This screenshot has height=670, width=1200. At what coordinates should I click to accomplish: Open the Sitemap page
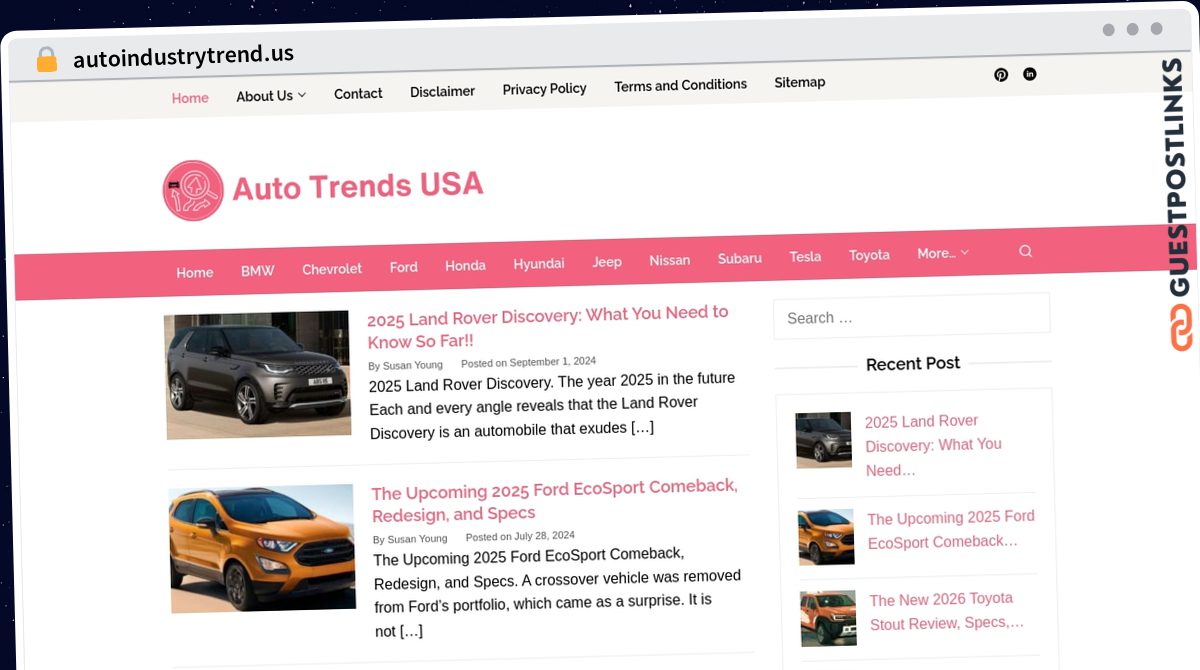click(800, 82)
